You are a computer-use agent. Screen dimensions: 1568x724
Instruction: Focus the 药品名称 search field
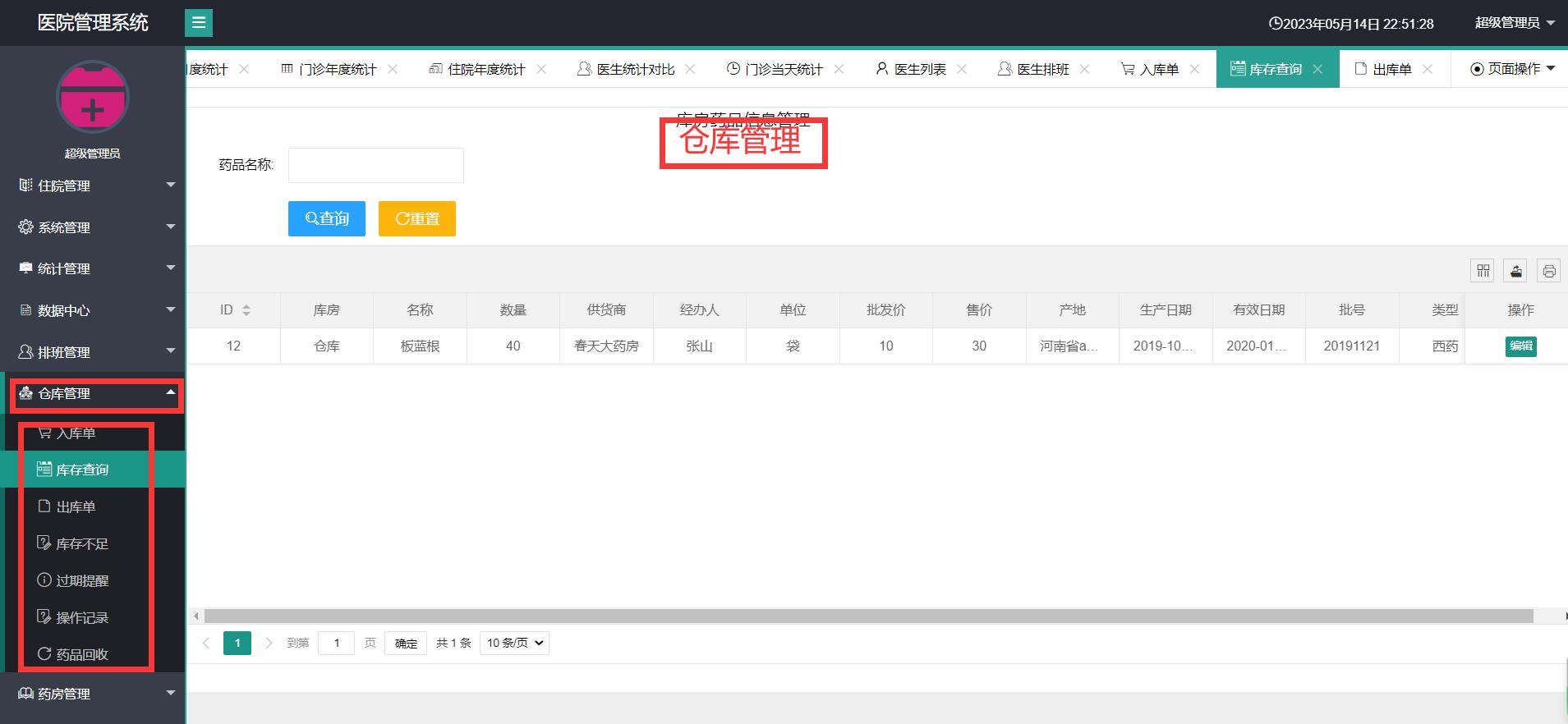click(376, 165)
